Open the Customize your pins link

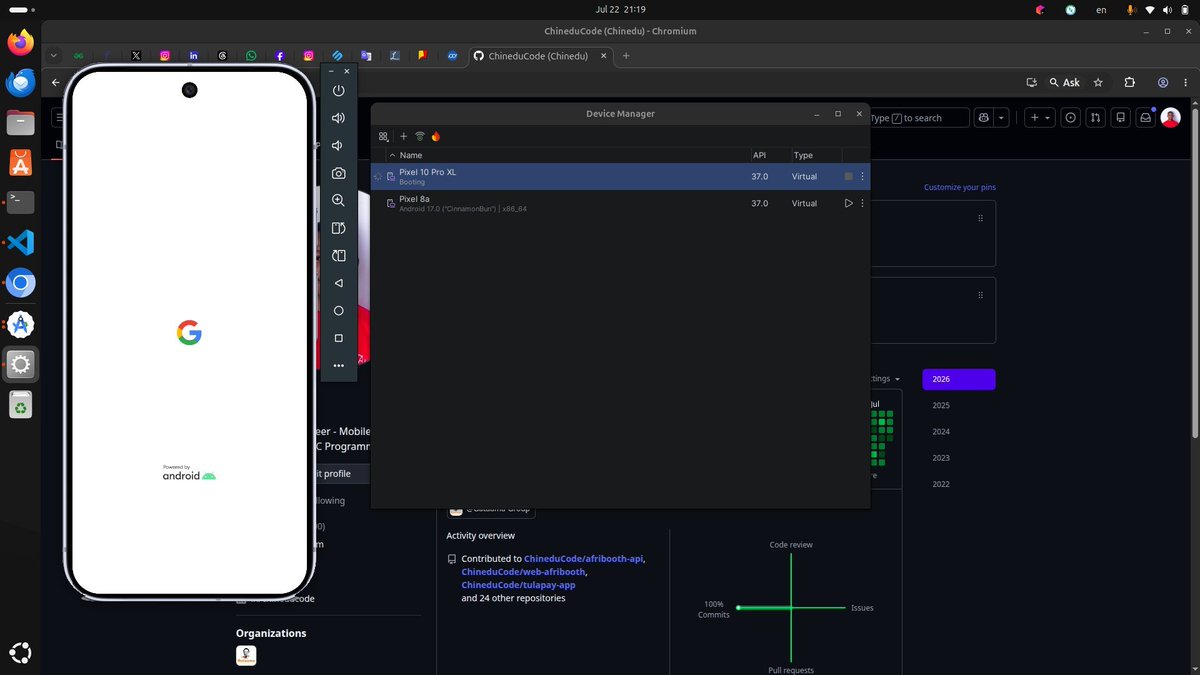pos(960,187)
